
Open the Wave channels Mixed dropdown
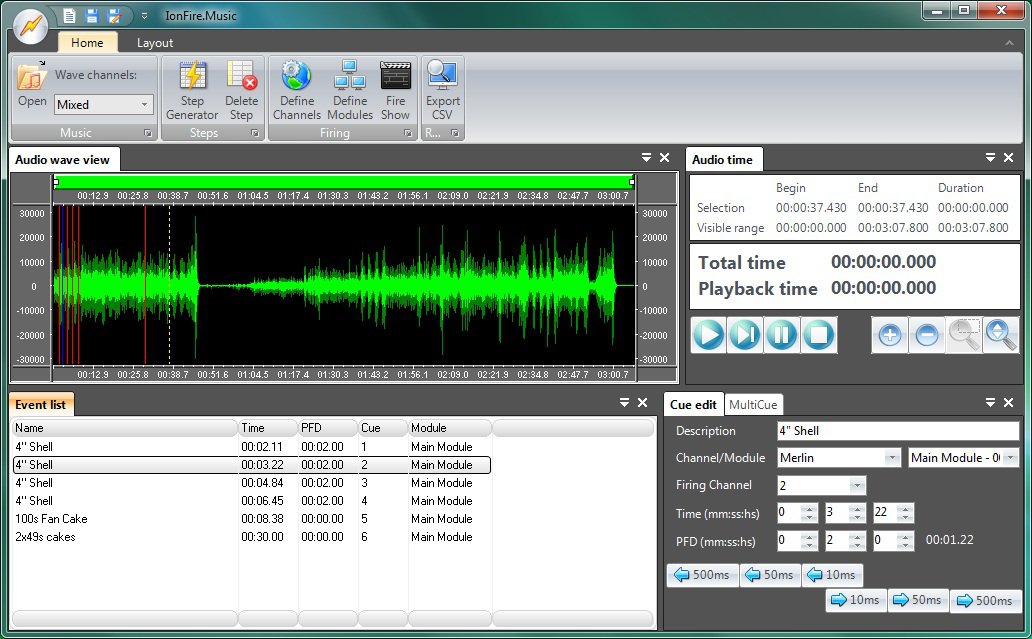(144, 105)
